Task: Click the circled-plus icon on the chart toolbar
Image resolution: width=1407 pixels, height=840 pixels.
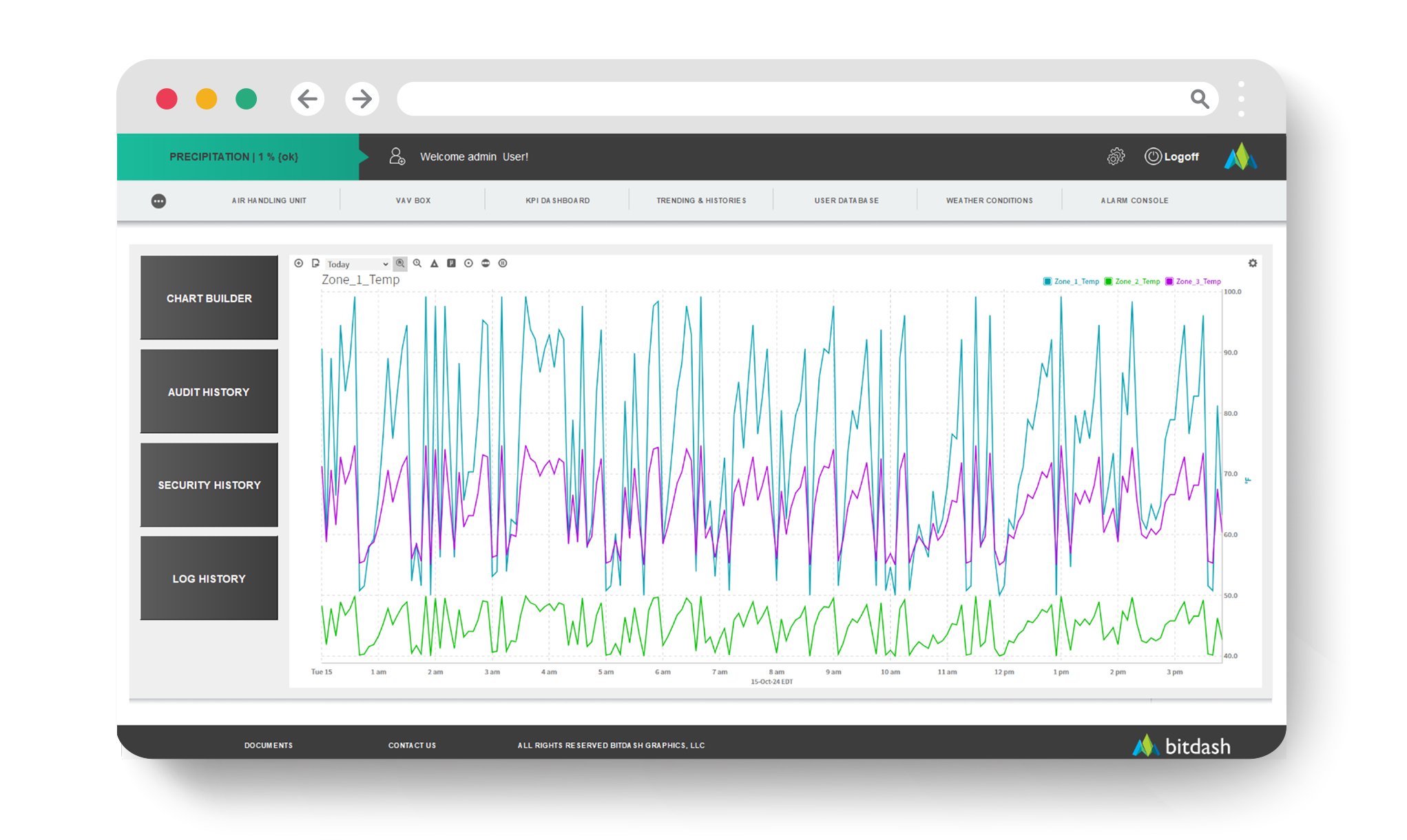Action: [299, 263]
